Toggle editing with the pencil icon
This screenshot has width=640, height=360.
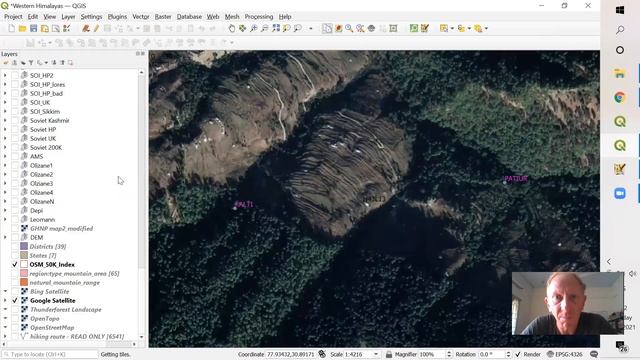[96, 29]
